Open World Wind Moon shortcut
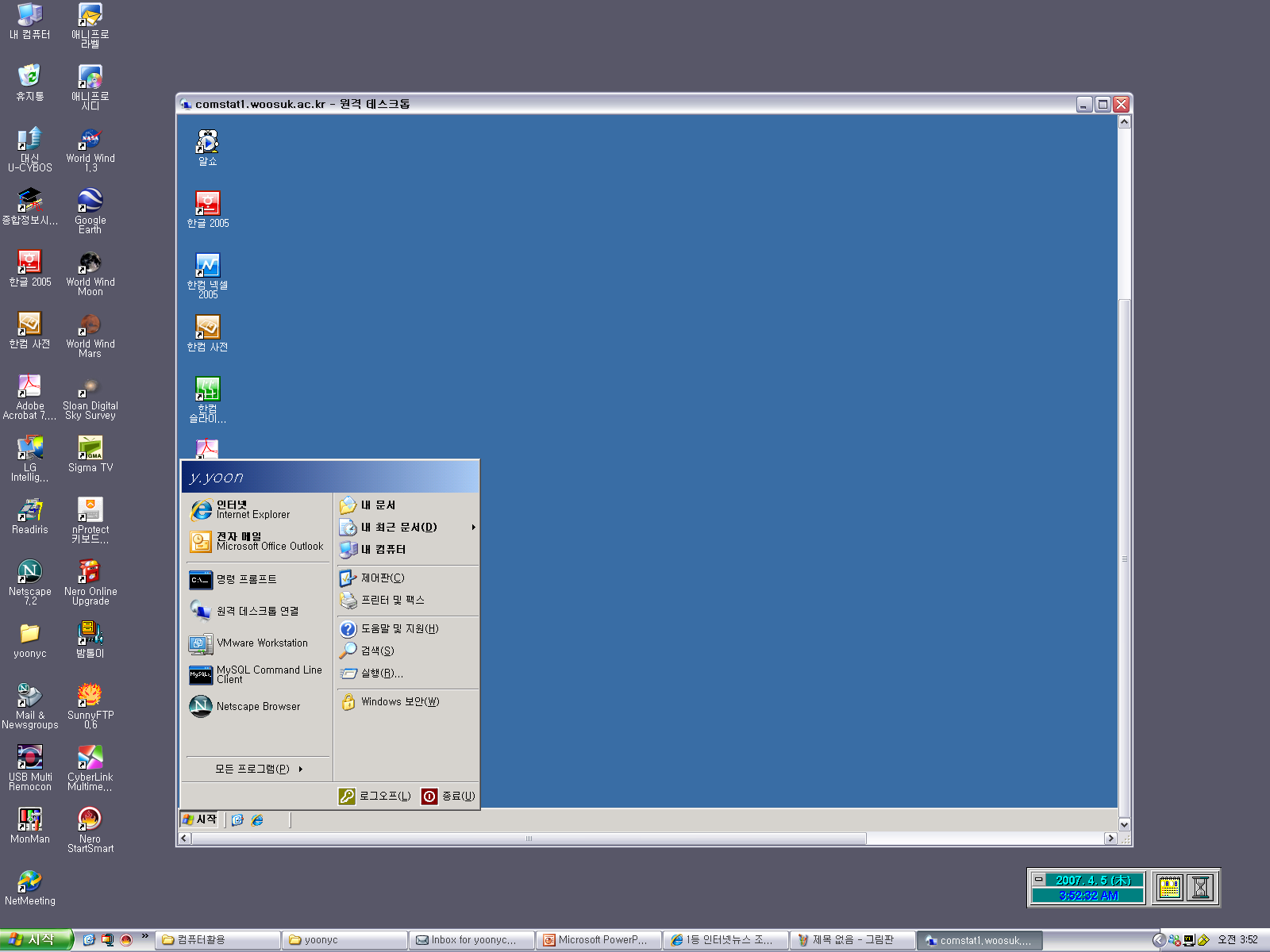 point(90,273)
